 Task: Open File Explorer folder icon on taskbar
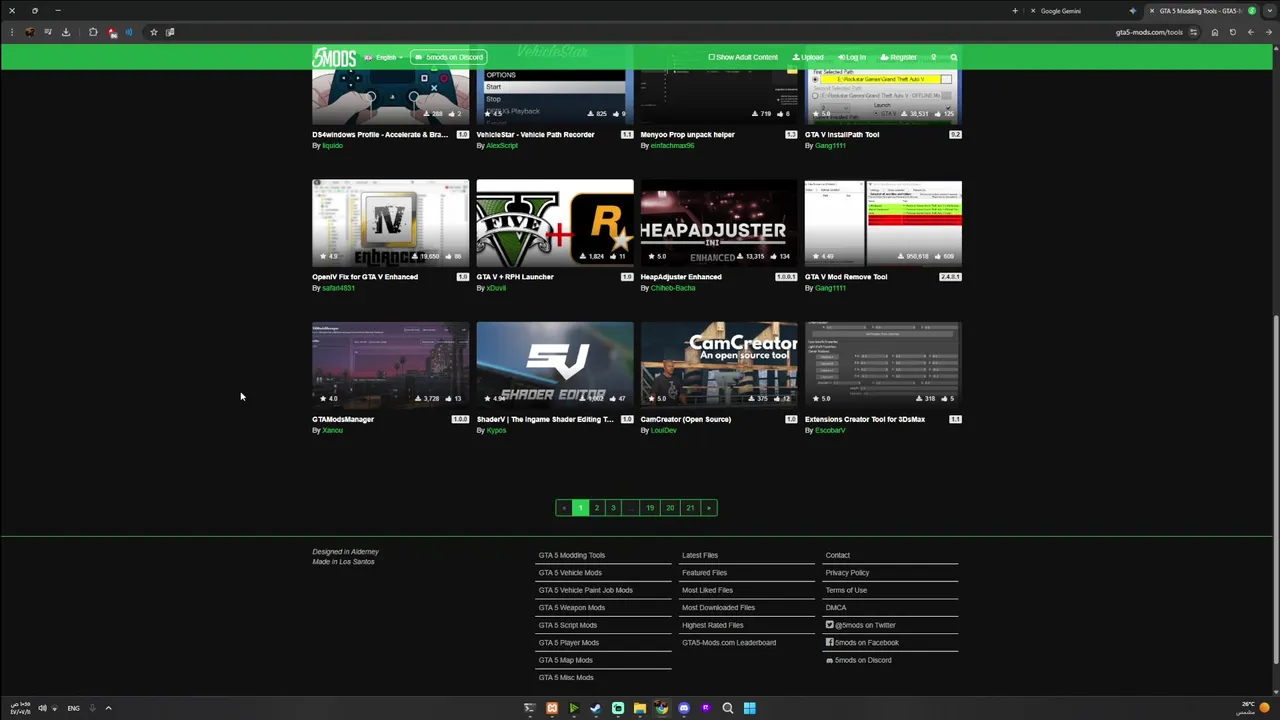click(x=640, y=708)
